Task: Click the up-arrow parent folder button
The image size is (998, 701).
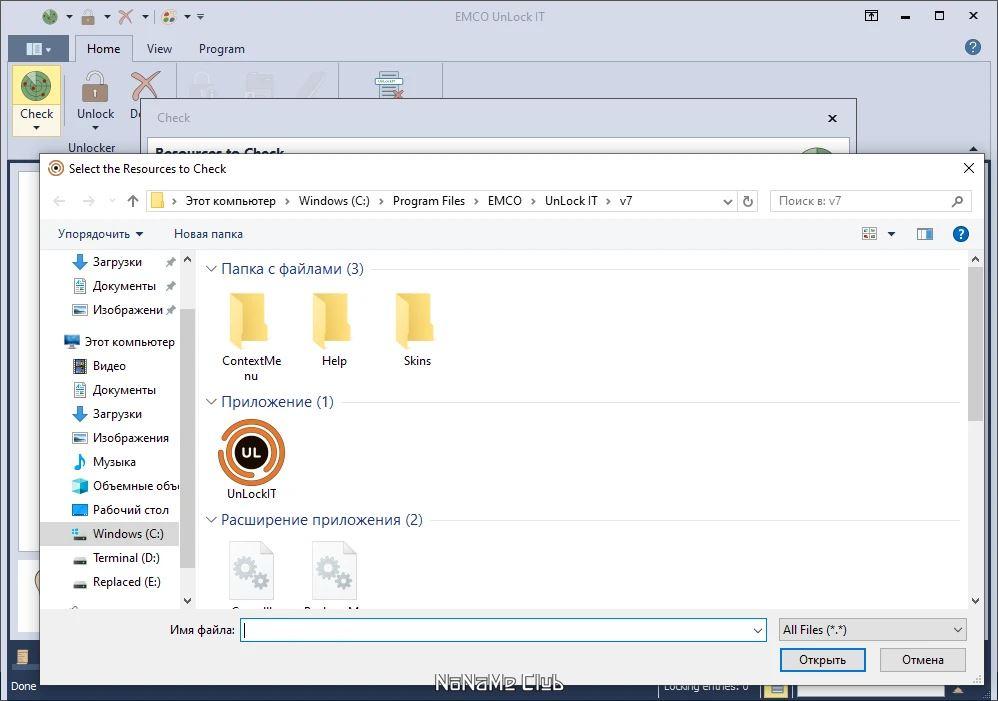Action: [132, 201]
